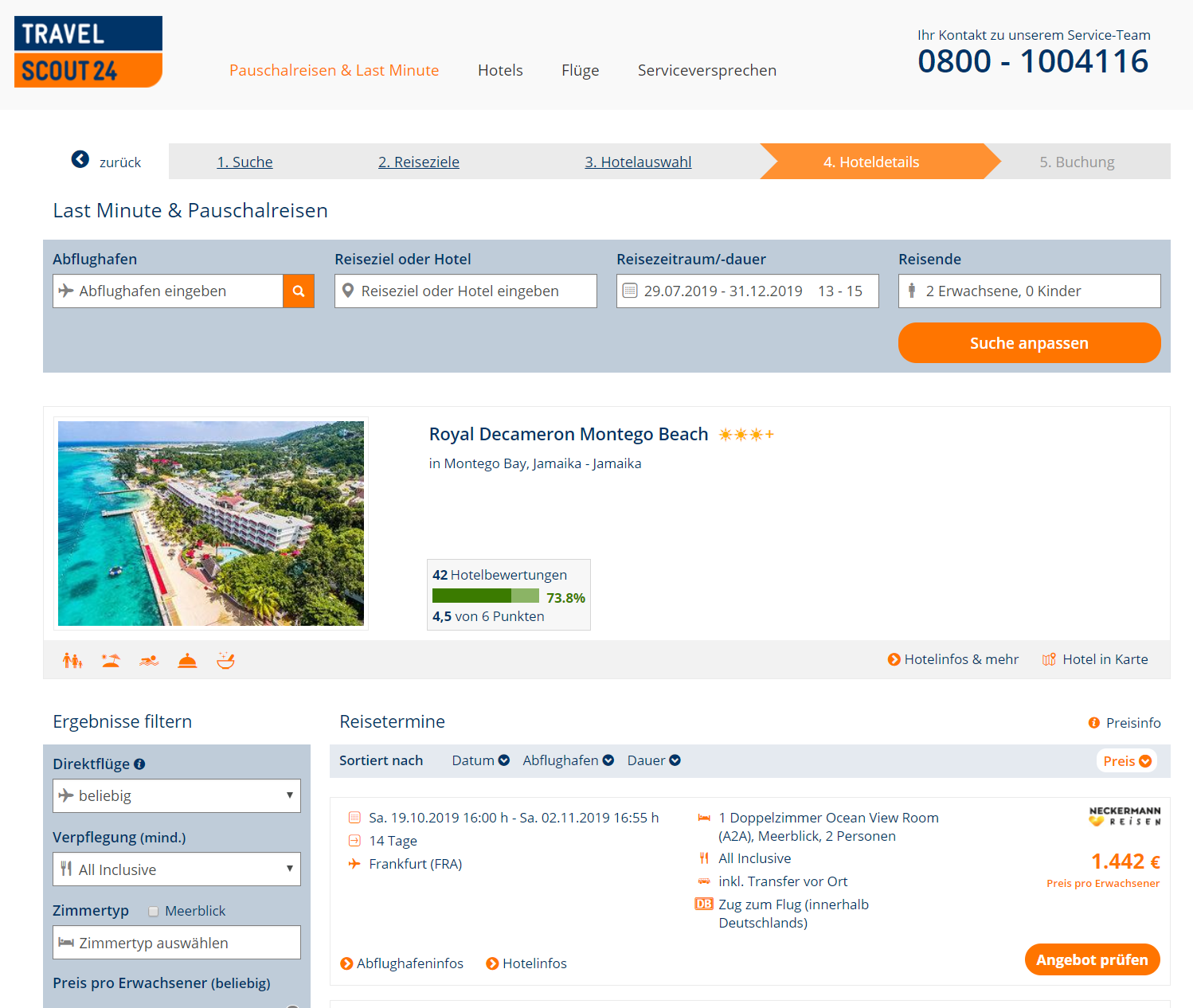
Task: Open the Hotels menu item
Action: [x=500, y=70]
